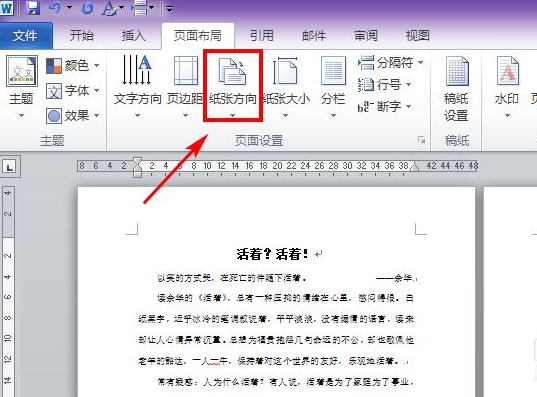Click the vertical ruler on the left

pos(8,291)
